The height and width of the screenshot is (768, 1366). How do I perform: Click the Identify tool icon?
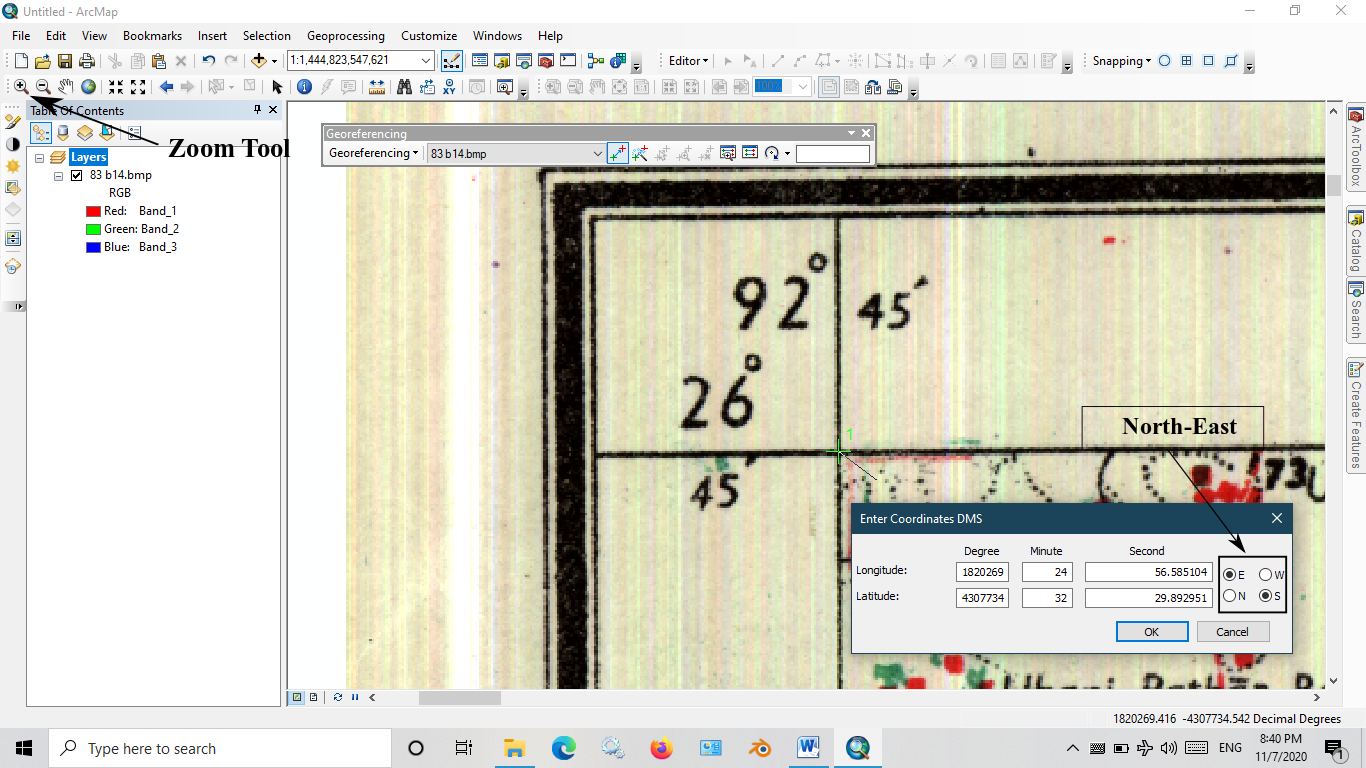(x=304, y=86)
